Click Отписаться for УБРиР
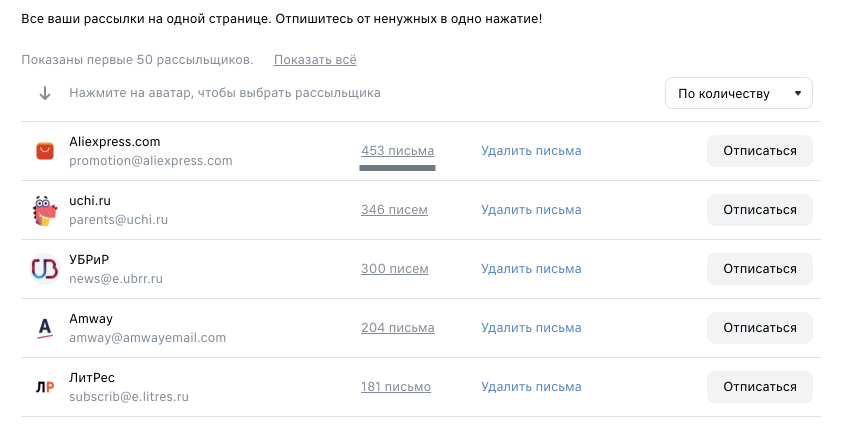 (759, 269)
